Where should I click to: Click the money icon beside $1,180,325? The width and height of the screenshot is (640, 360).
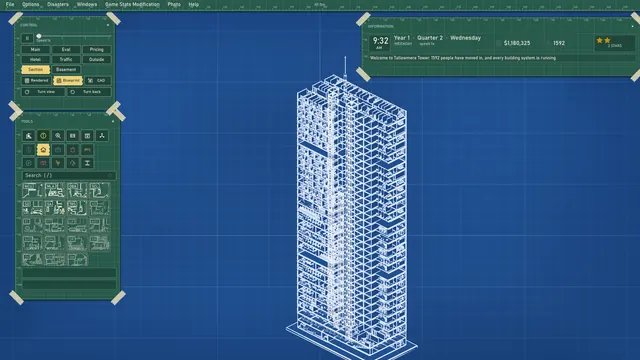click(x=499, y=43)
